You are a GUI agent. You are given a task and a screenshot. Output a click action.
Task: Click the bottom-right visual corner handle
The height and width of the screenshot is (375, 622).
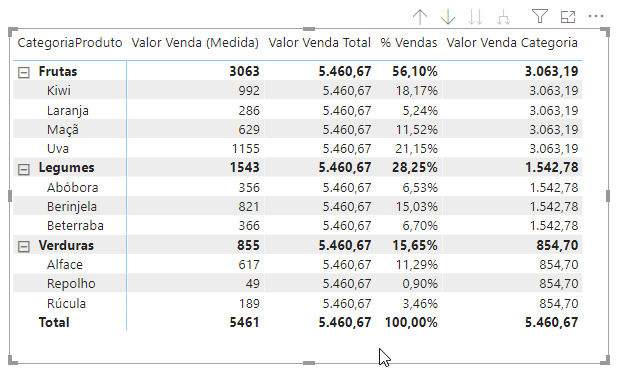coord(605,360)
